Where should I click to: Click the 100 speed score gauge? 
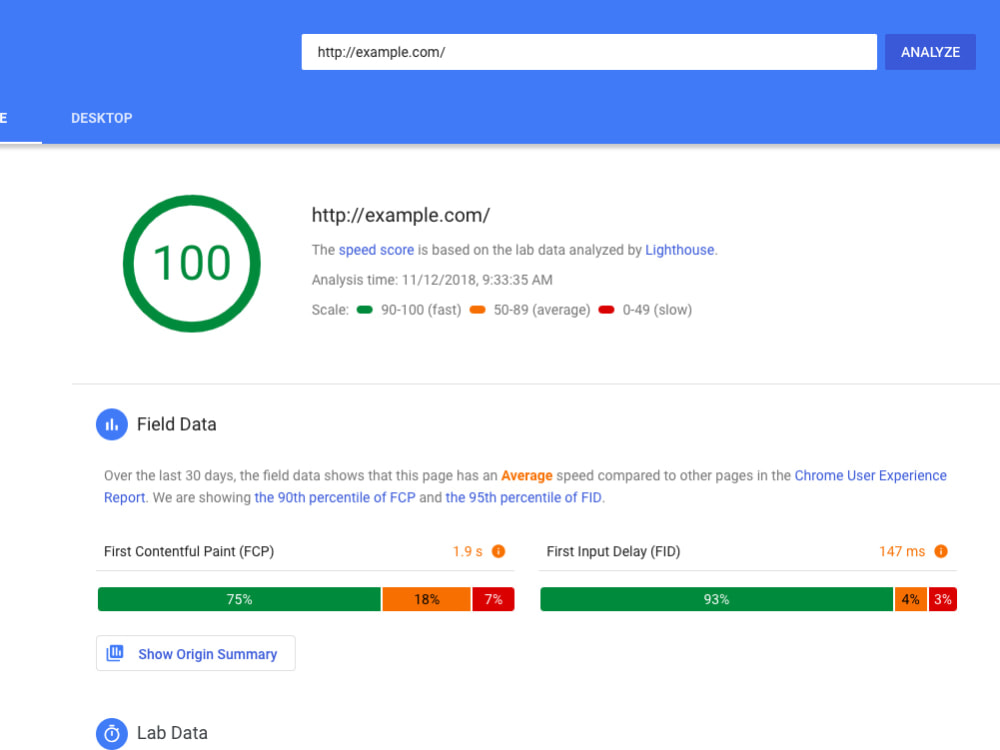pyautogui.click(x=192, y=263)
